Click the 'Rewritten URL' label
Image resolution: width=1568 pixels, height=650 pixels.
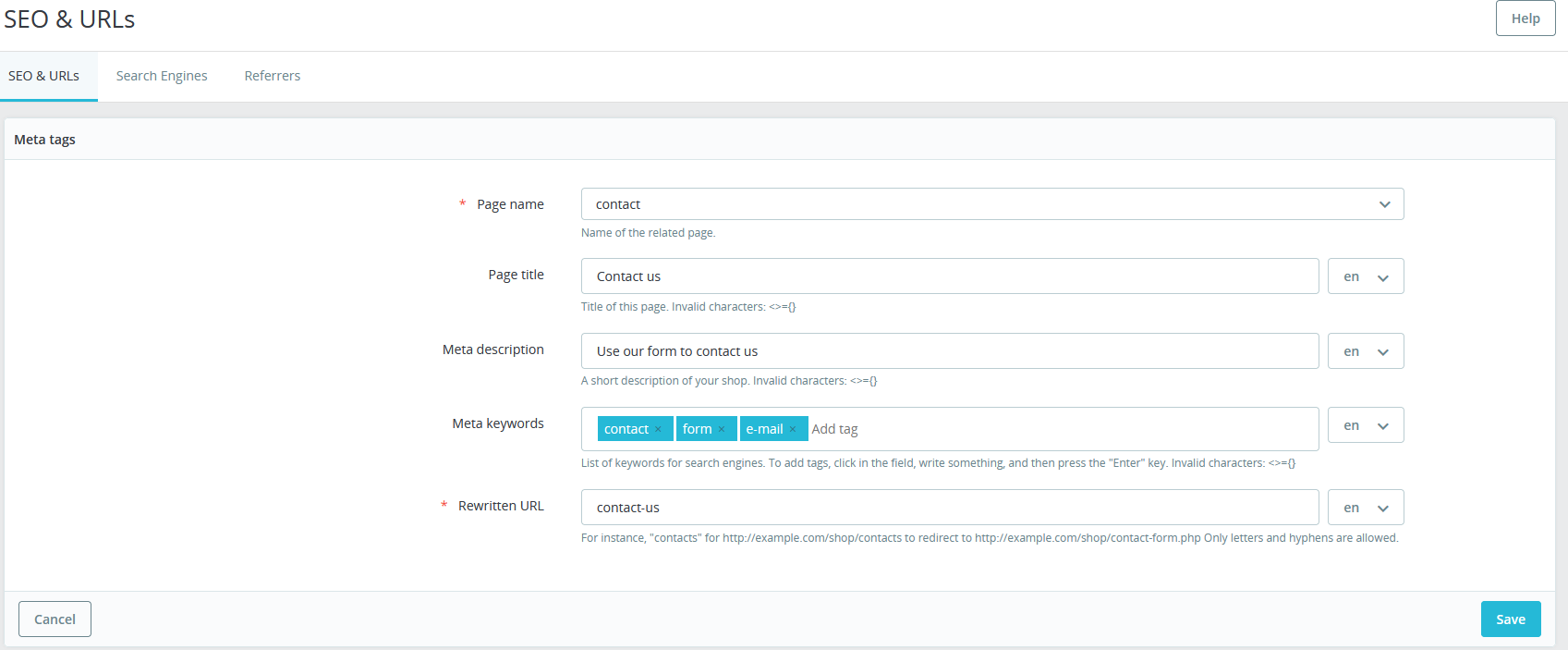pyautogui.click(x=501, y=506)
